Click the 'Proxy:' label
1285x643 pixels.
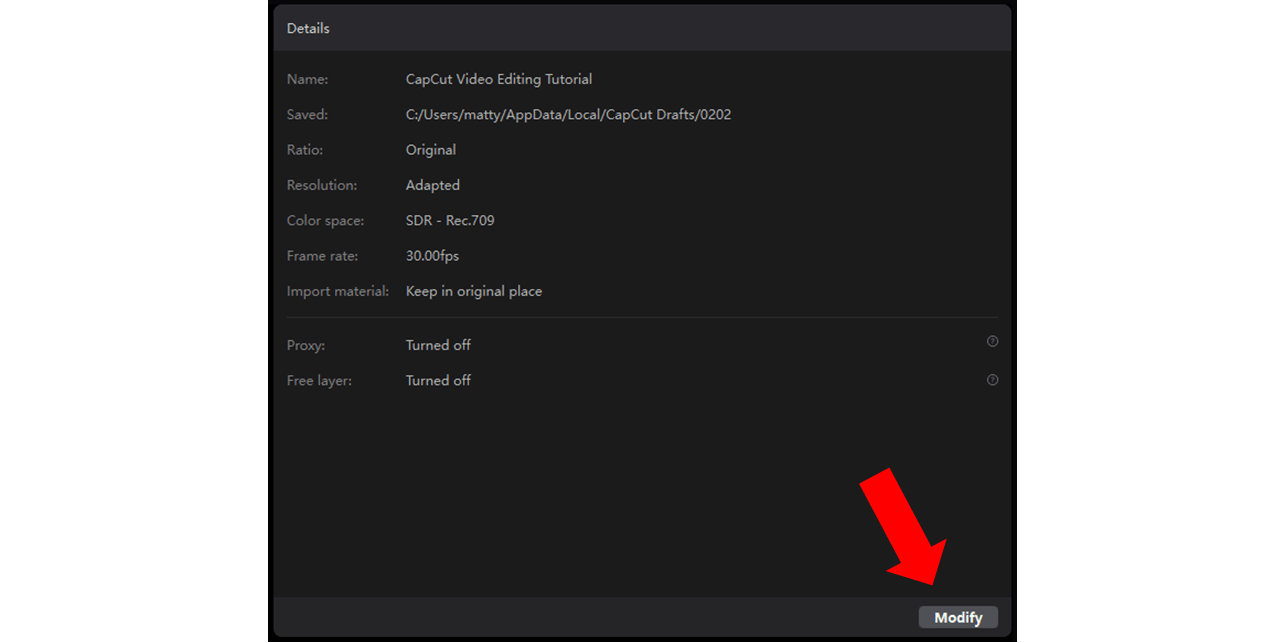(306, 345)
